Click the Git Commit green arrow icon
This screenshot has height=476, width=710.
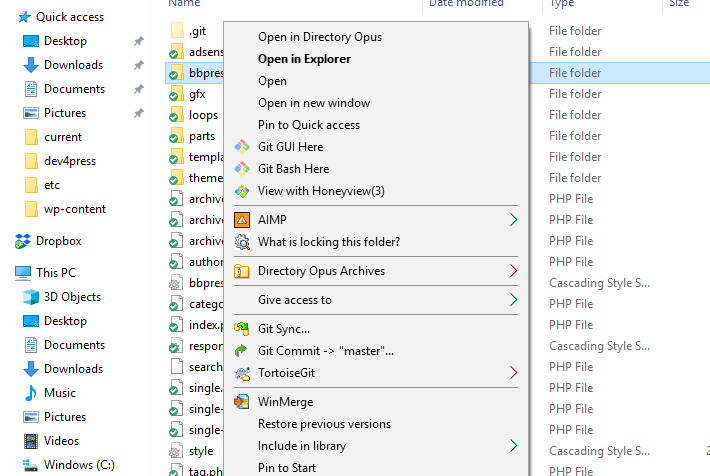[241, 351]
